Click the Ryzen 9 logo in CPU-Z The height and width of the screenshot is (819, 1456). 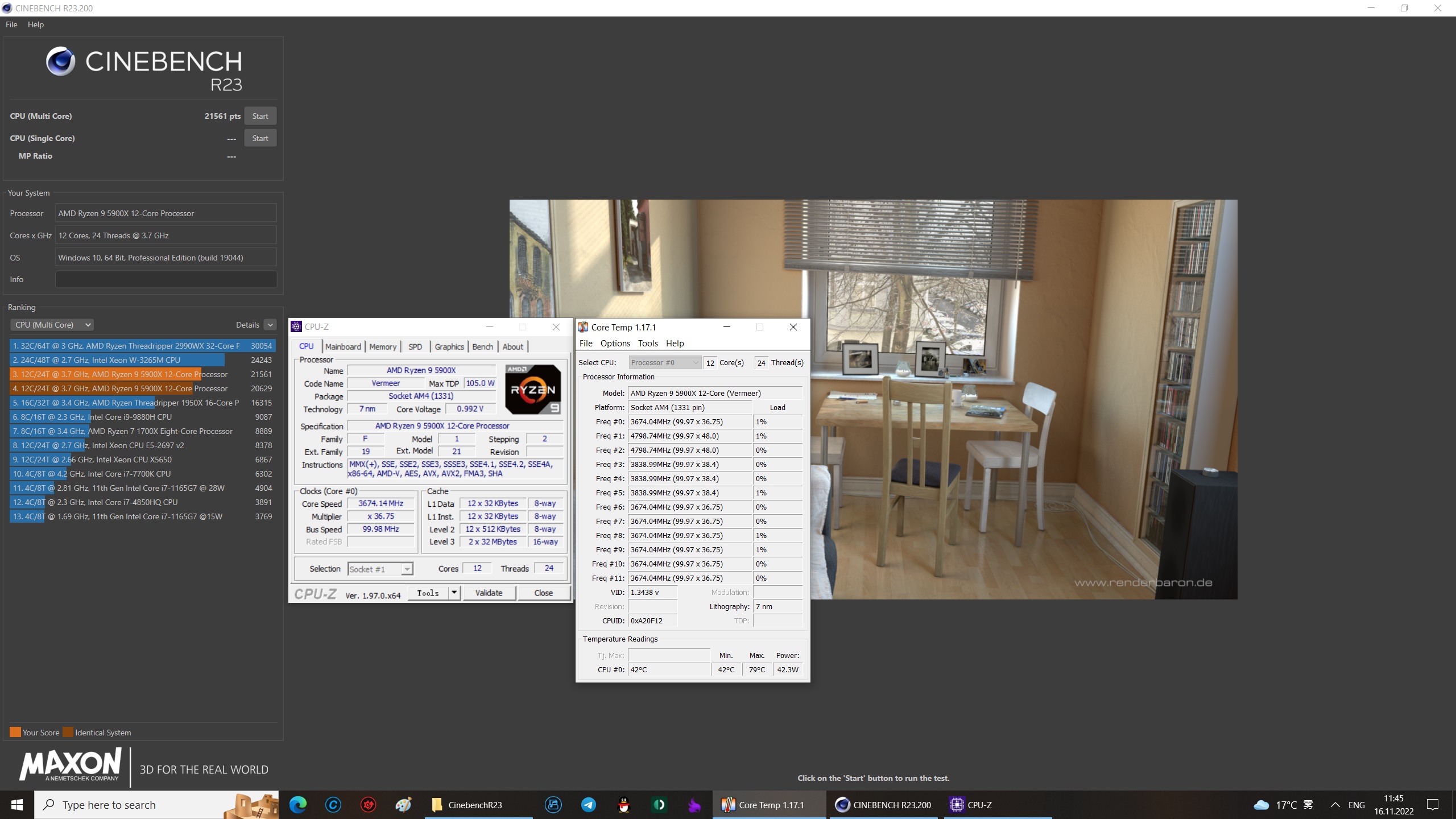[533, 389]
